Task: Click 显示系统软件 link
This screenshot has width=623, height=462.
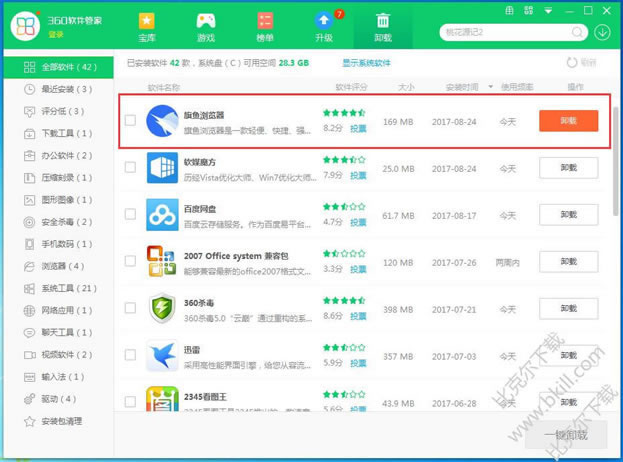Action: (x=369, y=63)
